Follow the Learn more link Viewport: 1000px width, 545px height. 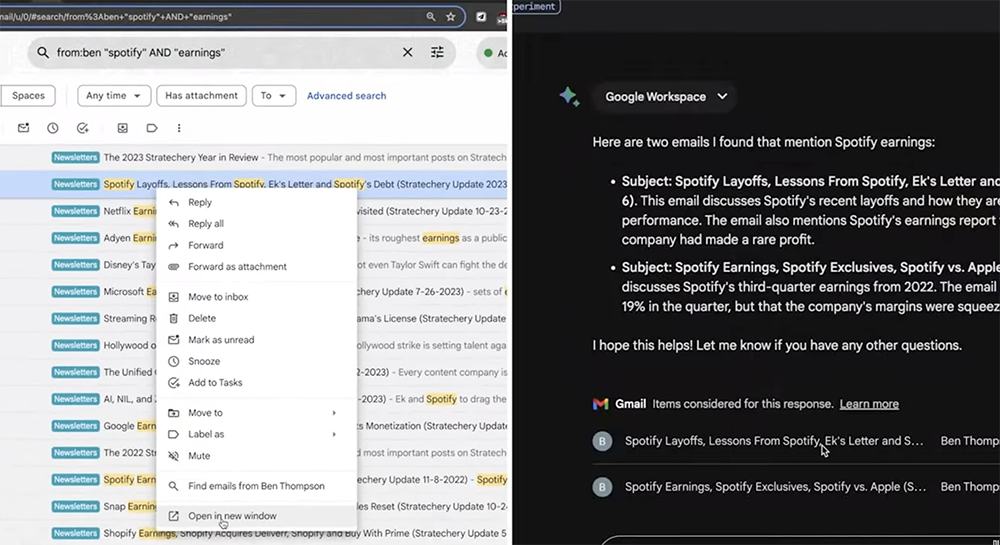tap(869, 403)
